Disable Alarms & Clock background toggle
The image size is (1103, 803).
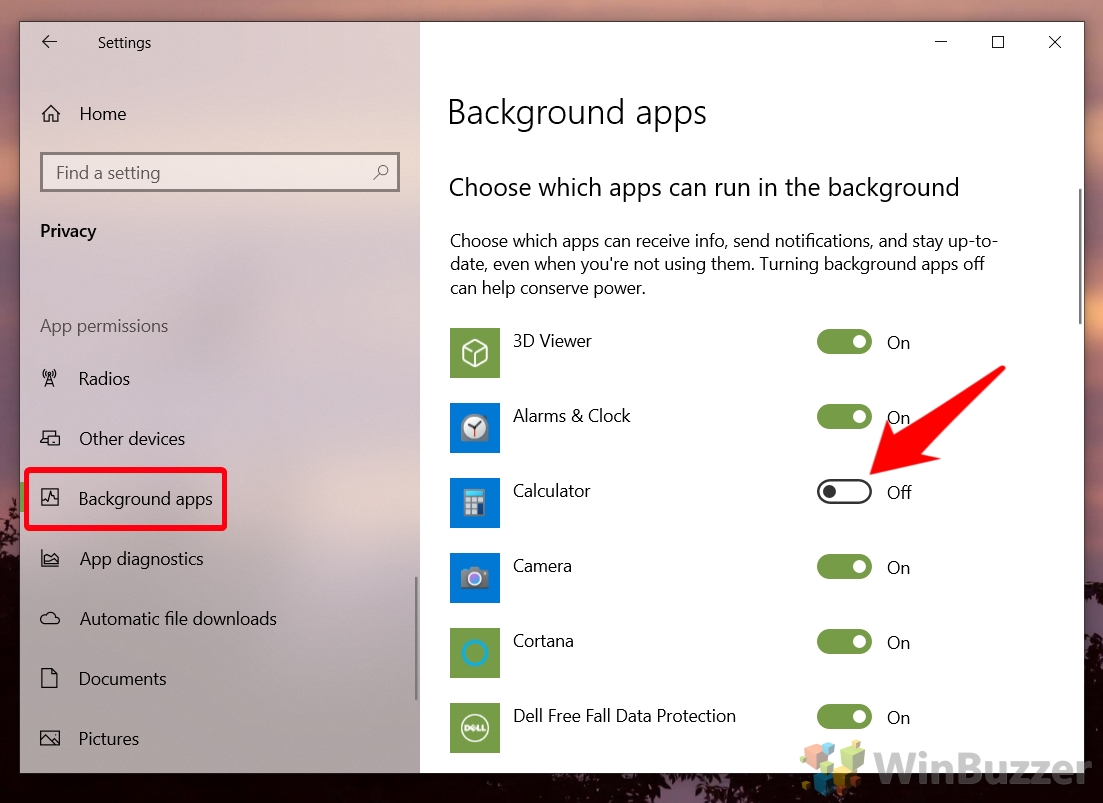844,416
